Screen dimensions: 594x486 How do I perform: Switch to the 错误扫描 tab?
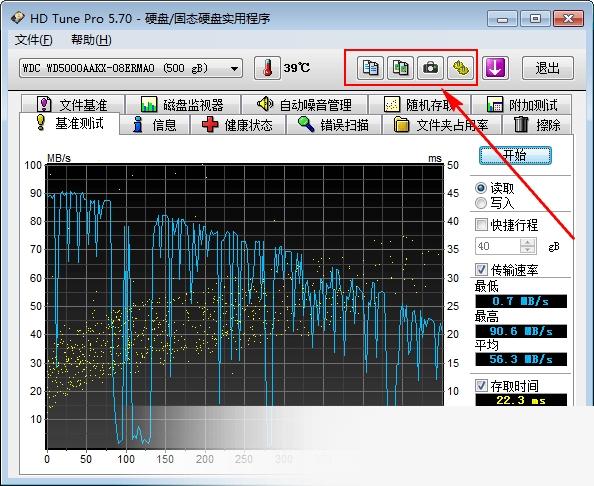(333, 125)
